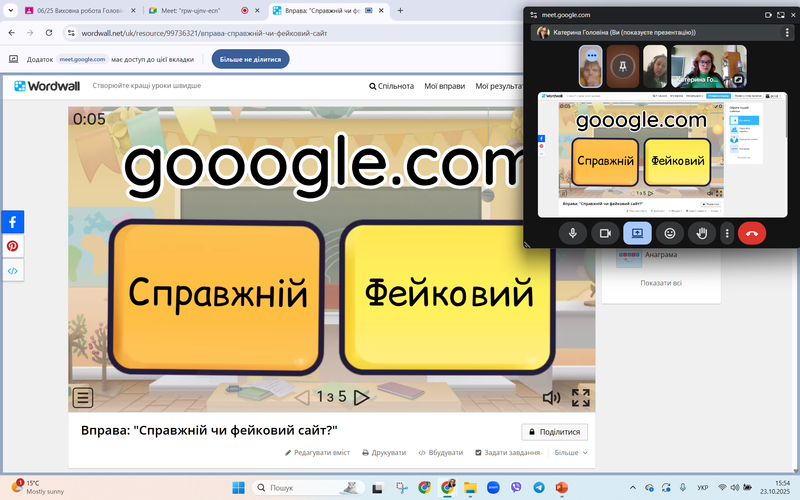Choose the "Фейковий" answer tile

(448, 294)
